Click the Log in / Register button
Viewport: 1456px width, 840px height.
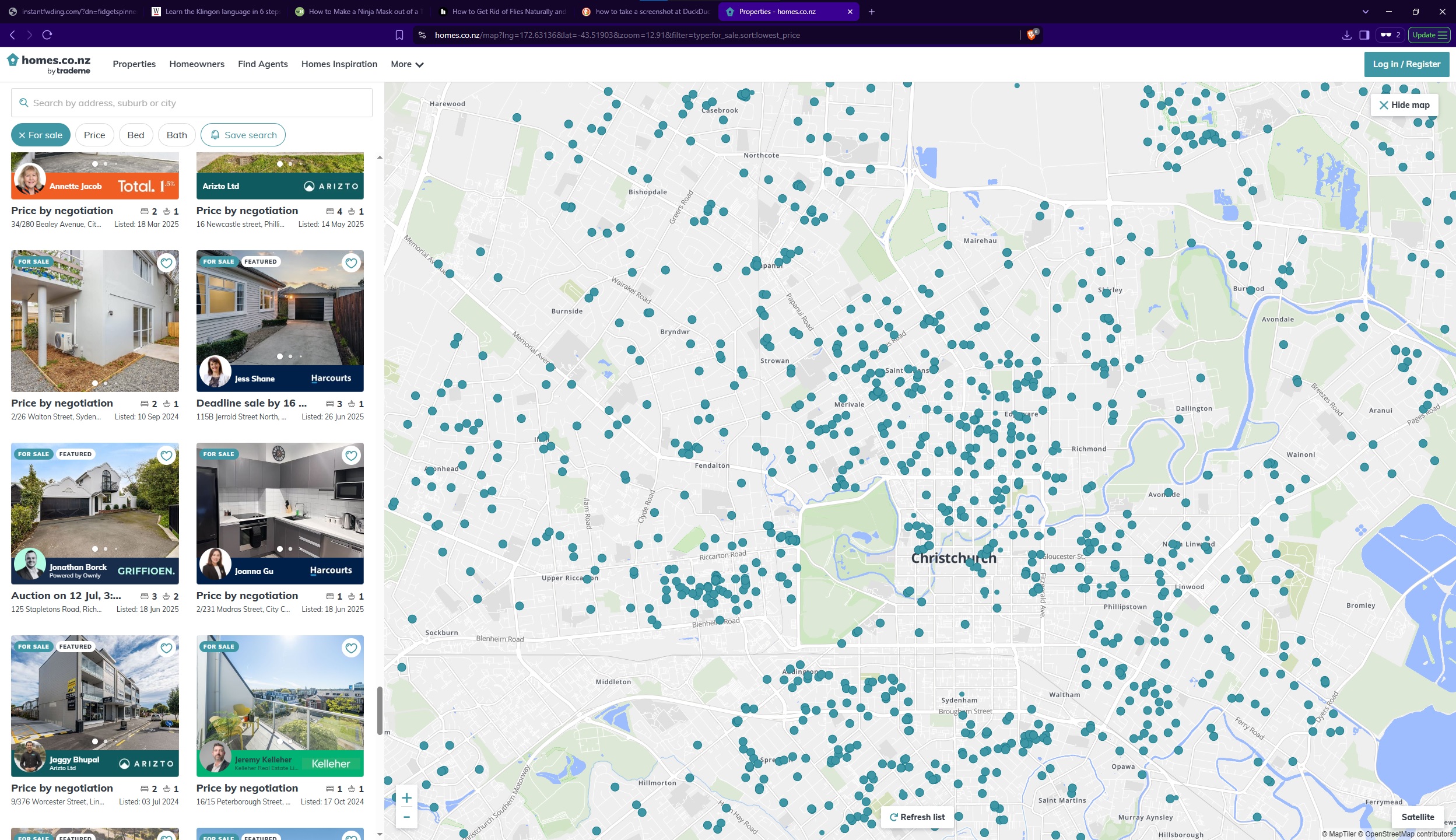point(1406,64)
